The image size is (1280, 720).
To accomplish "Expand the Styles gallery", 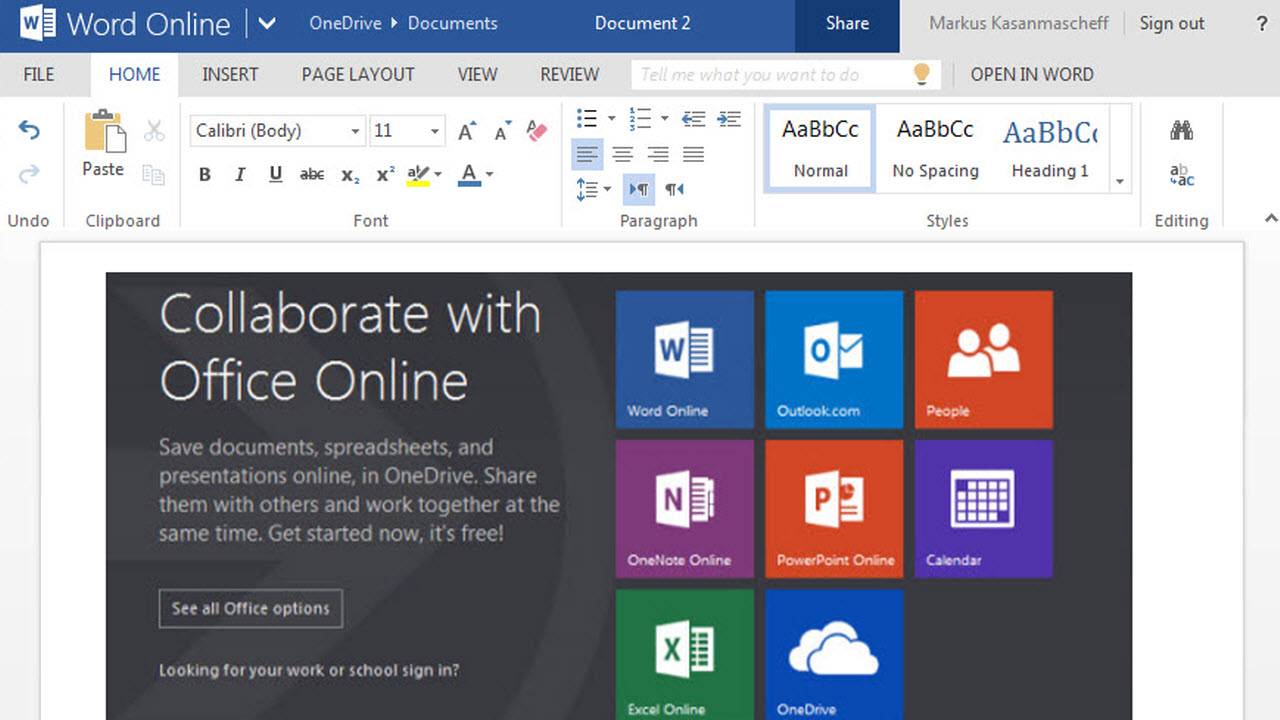I will pyautogui.click(x=1120, y=180).
